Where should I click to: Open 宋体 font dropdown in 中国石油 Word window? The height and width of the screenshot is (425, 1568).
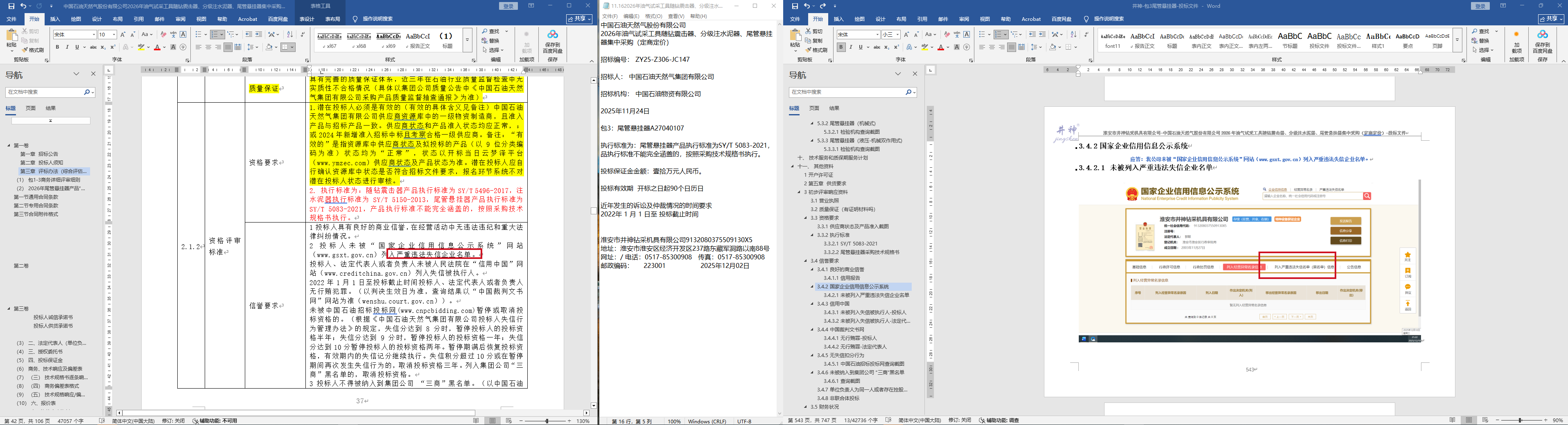(94, 35)
